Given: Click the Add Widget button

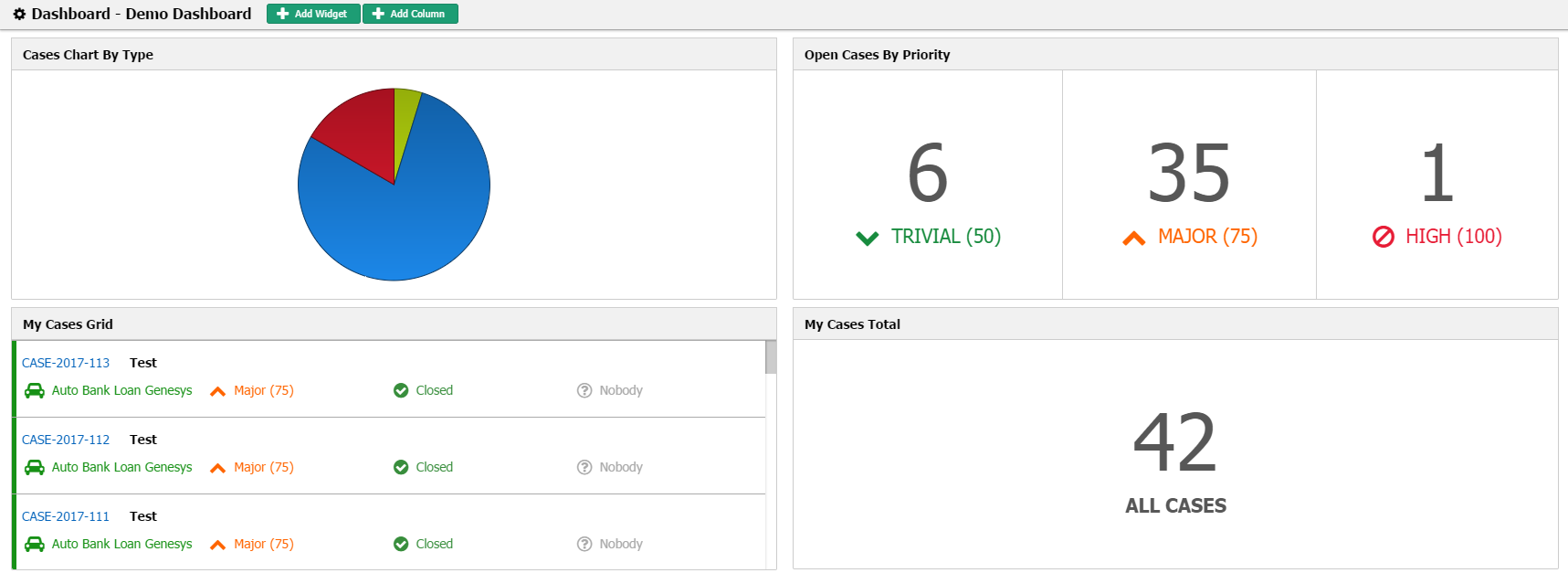Looking at the screenshot, I should (313, 14).
